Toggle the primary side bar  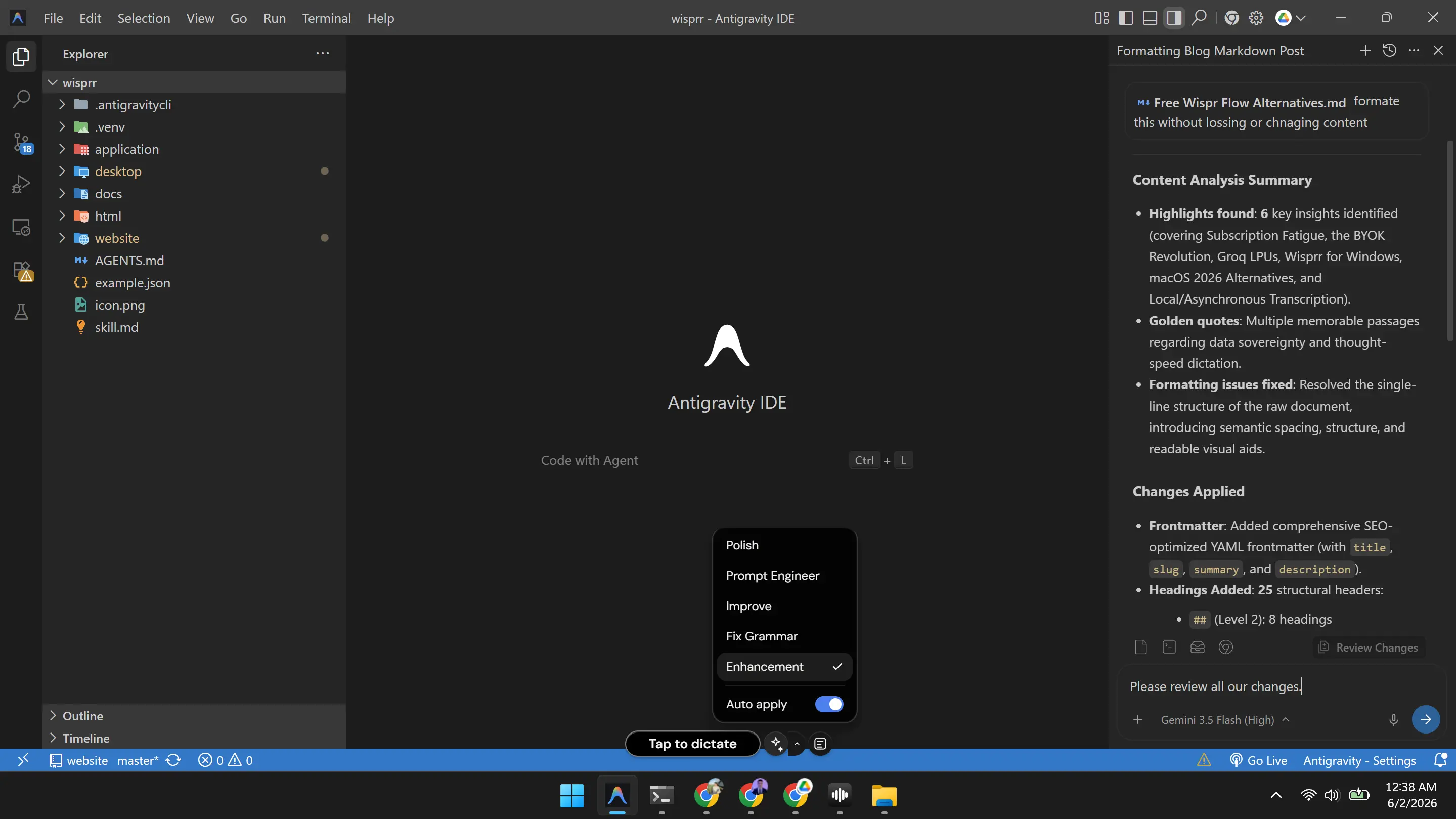coord(1125,18)
